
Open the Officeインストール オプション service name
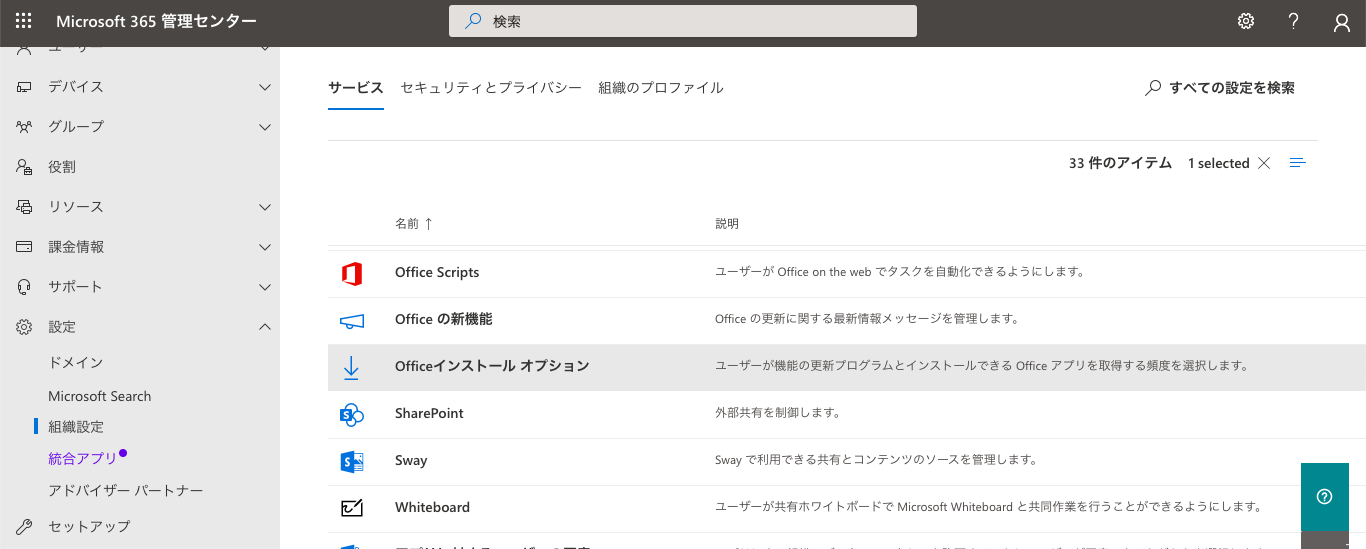click(492, 366)
